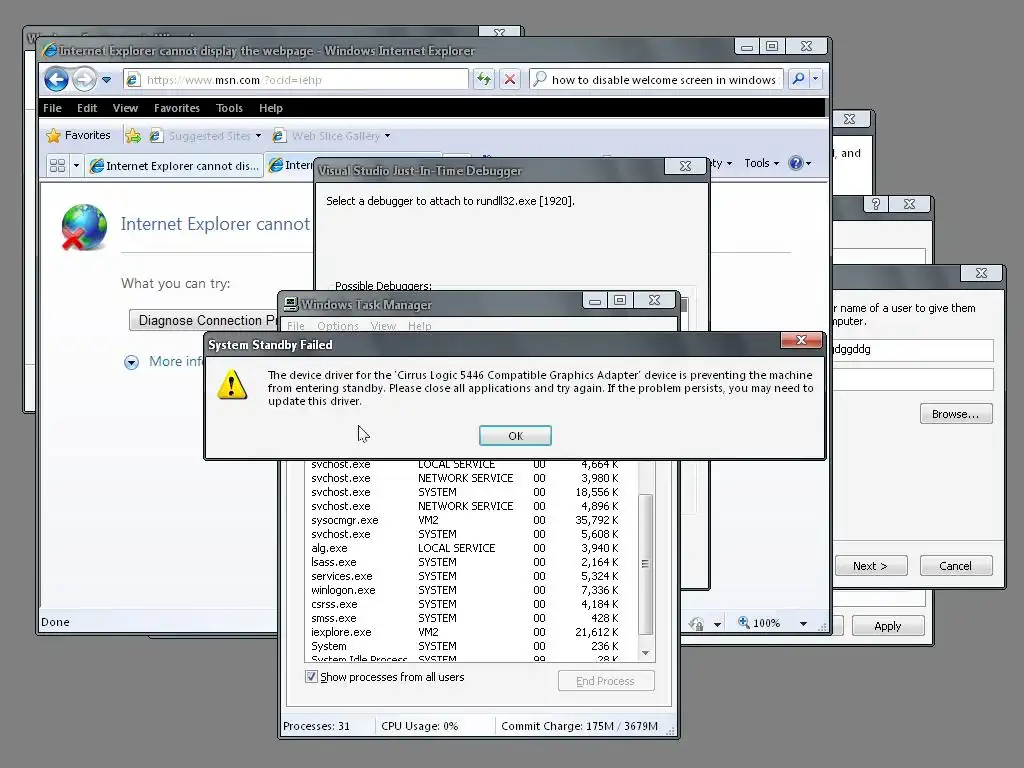This screenshot has width=1024, height=768.
Task: Click the Quick Tabs grid icon
Action: point(57,165)
